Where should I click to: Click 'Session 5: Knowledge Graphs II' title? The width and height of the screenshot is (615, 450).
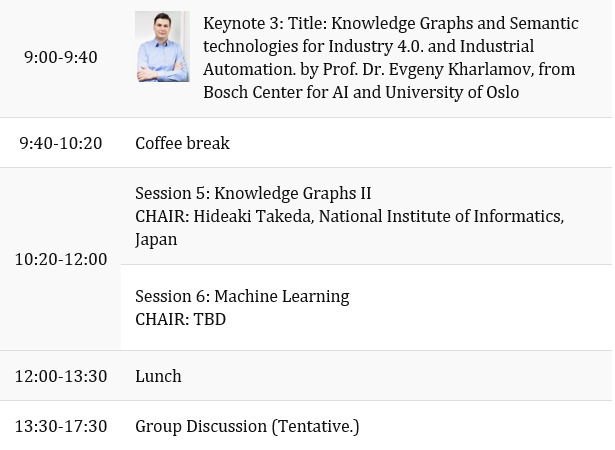(x=253, y=193)
